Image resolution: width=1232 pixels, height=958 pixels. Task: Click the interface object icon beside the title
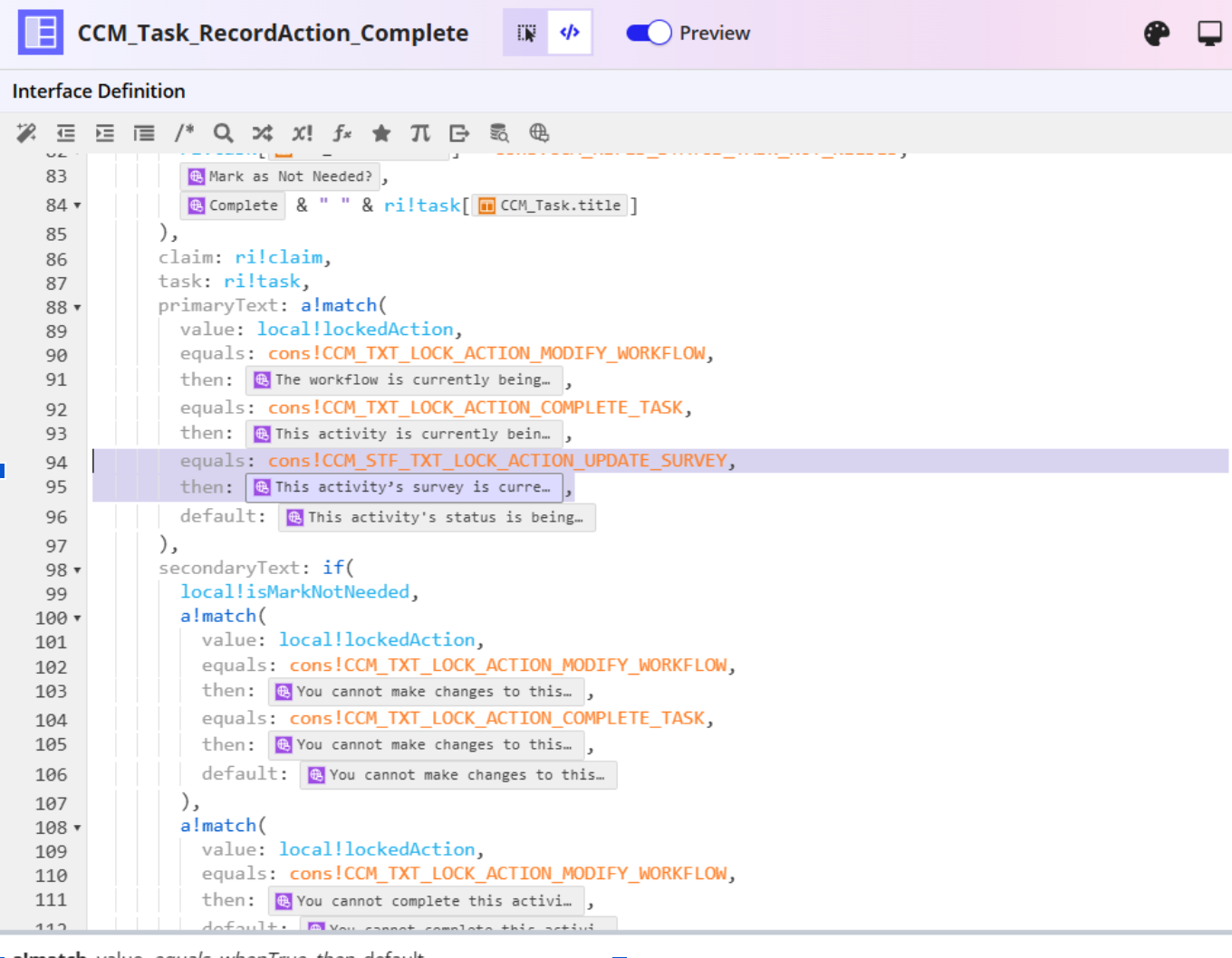41,33
